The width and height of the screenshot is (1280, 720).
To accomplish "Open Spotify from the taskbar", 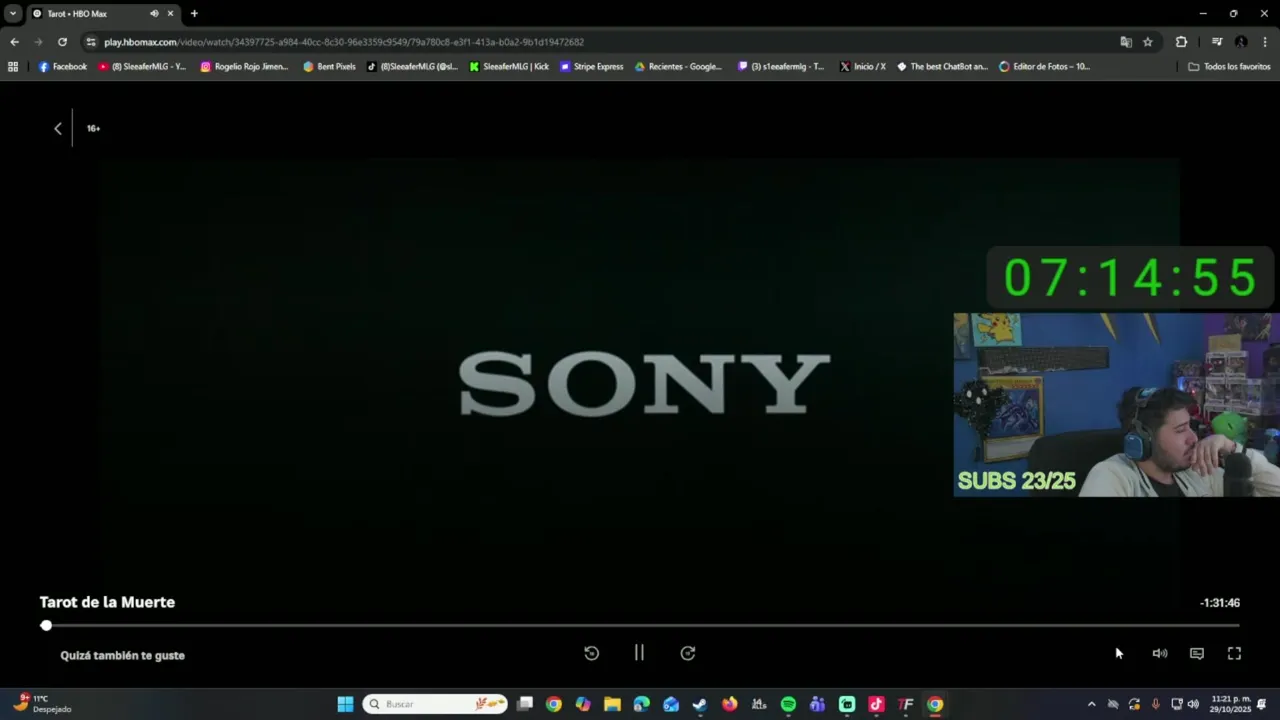I will click(788, 704).
